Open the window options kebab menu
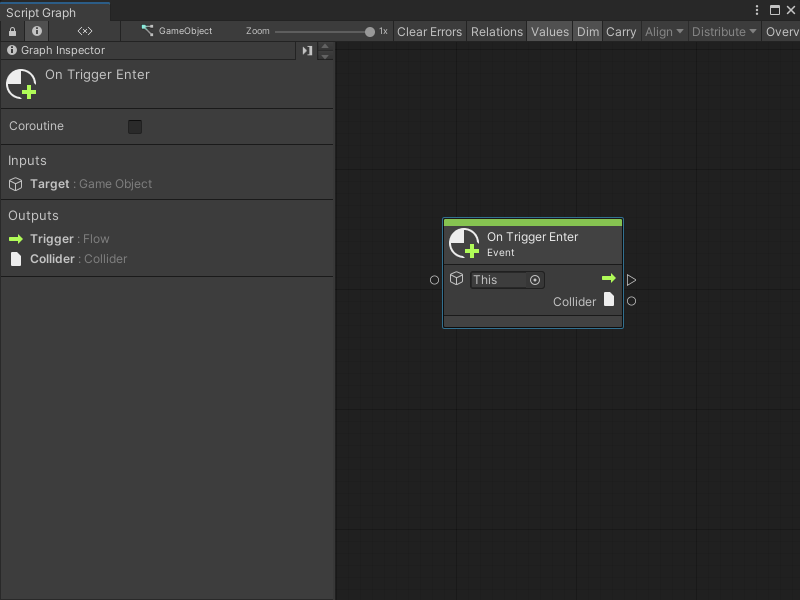This screenshot has width=800, height=600. [x=757, y=9]
